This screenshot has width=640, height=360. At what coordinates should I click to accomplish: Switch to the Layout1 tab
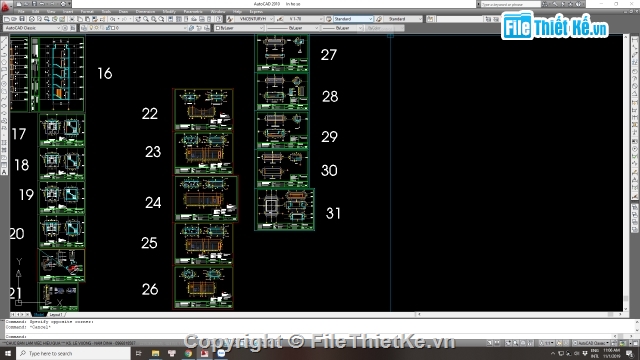[56, 315]
